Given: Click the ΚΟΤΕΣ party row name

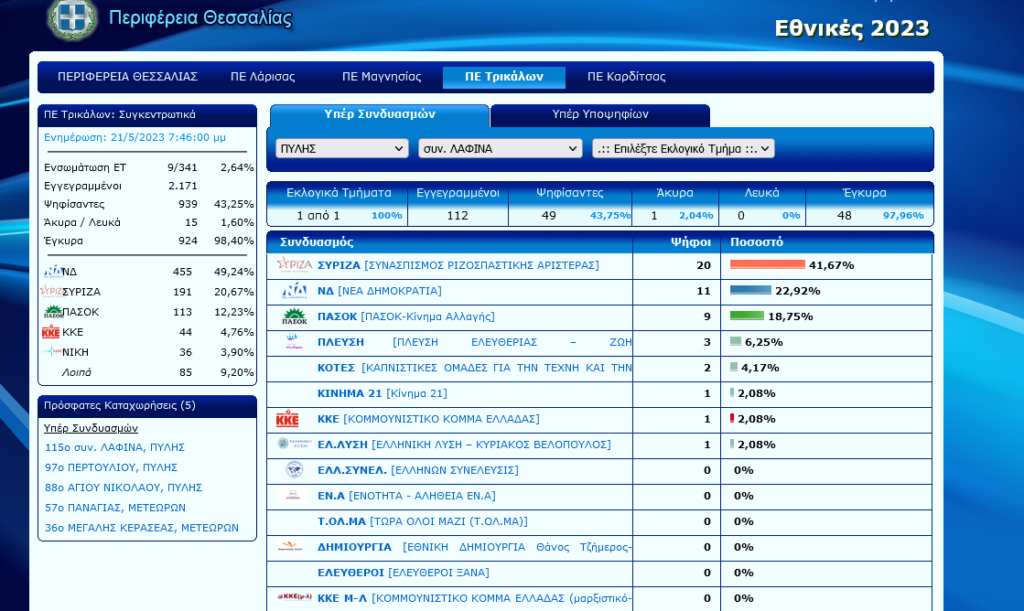Looking at the screenshot, I should [x=474, y=368].
